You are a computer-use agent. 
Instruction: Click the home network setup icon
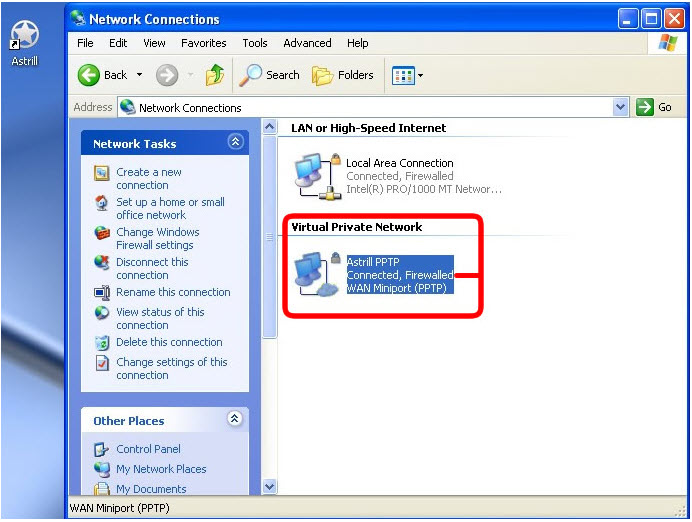(102, 203)
